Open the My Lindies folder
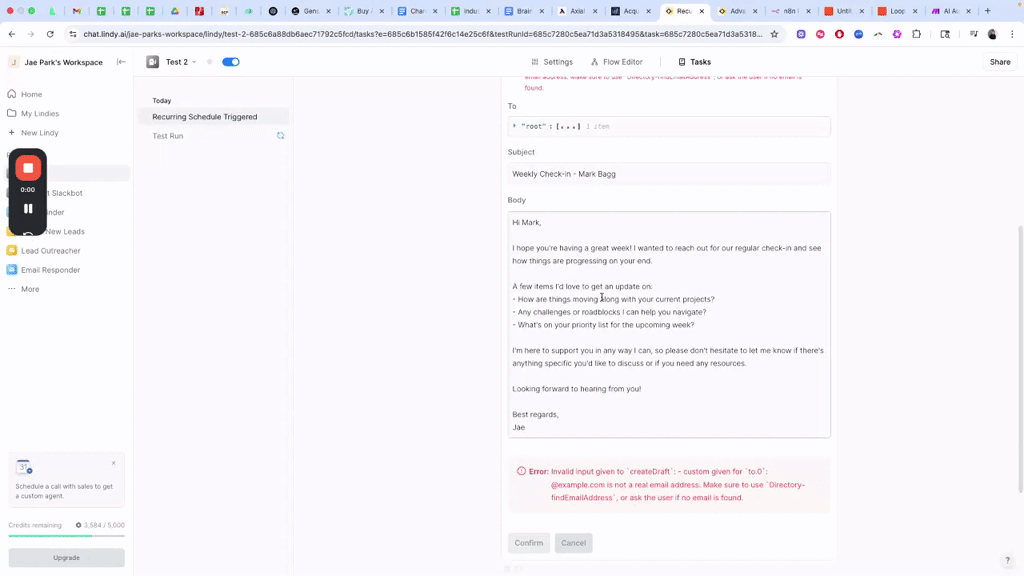Viewport: 1024px width, 576px height. click(x=12, y=113)
